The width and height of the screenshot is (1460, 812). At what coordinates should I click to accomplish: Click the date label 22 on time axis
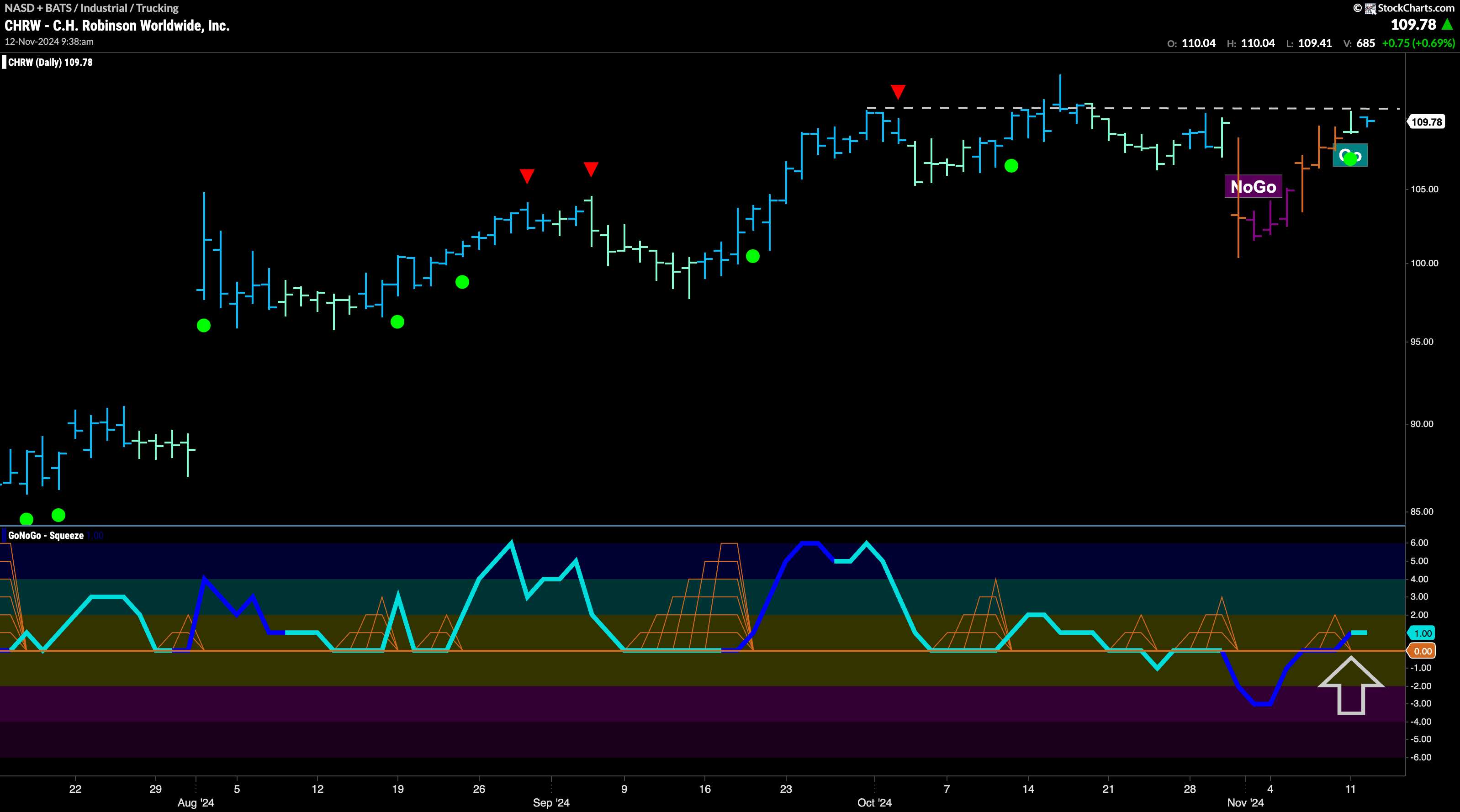(75, 789)
